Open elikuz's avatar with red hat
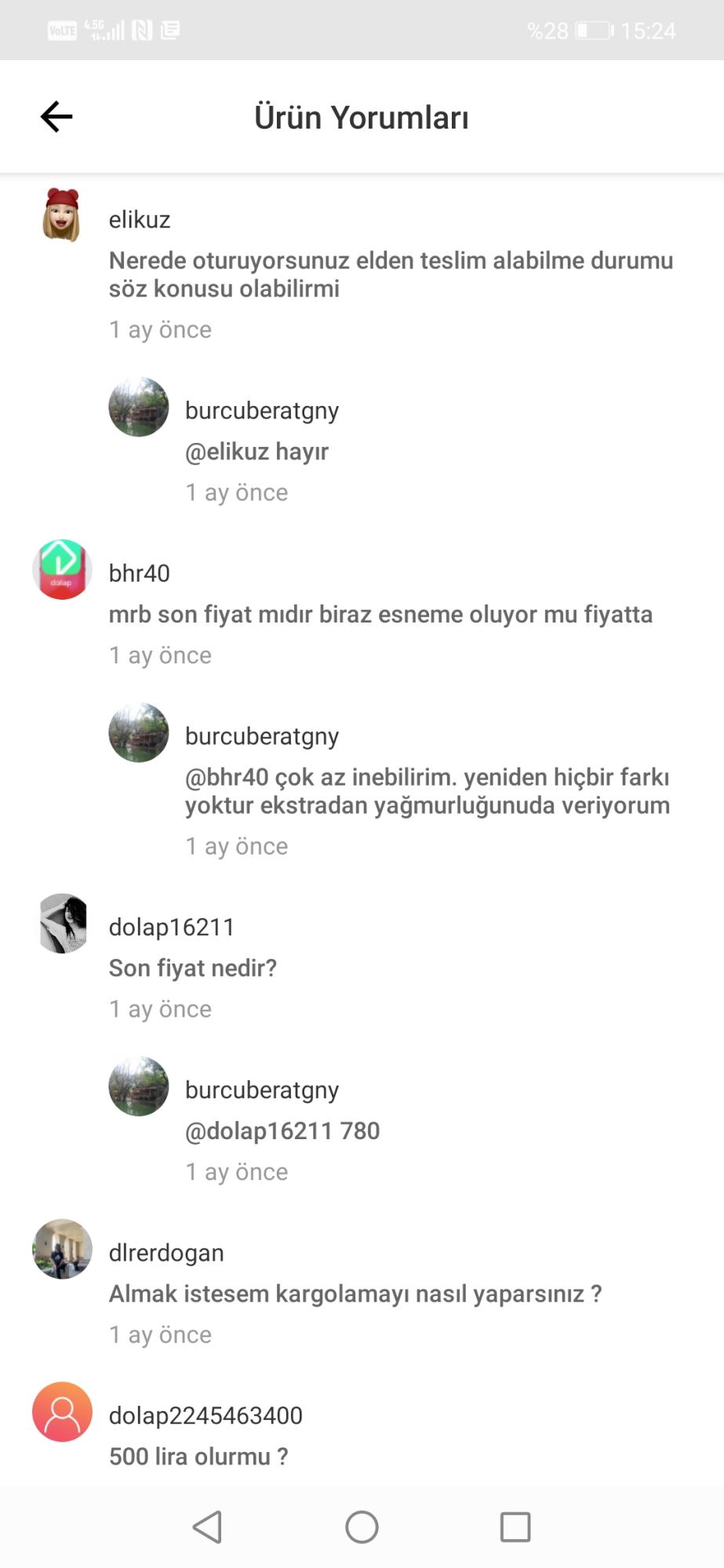Viewport: 724px width, 1568px height. pyautogui.click(x=62, y=215)
